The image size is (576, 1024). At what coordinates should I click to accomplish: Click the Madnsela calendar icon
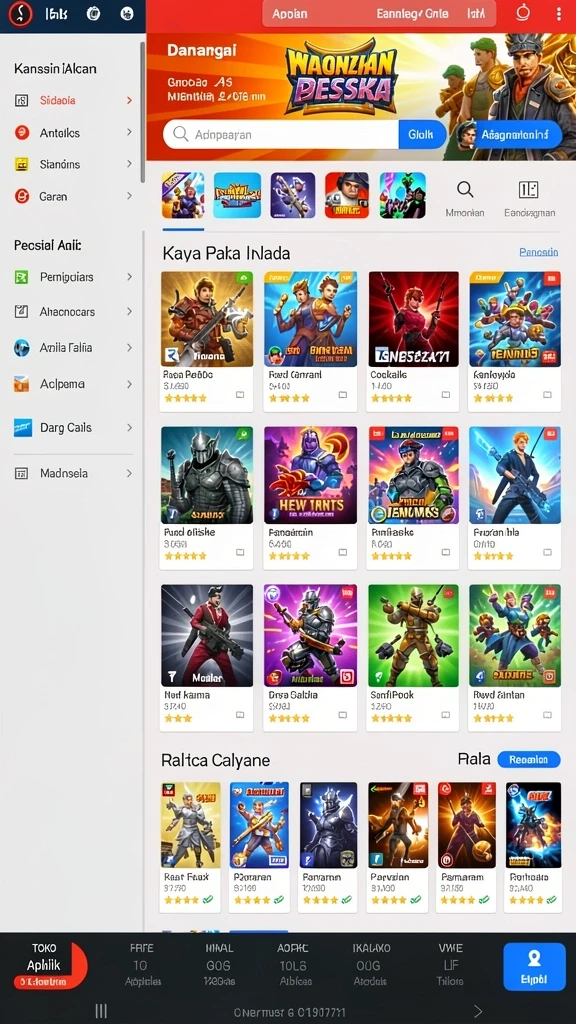pyautogui.click(x=22, y=473)
